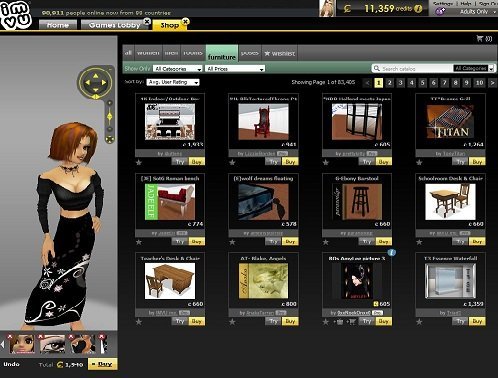Toggle wishlist star for Schoolroom Desk & Chair

tap(419, 242)
